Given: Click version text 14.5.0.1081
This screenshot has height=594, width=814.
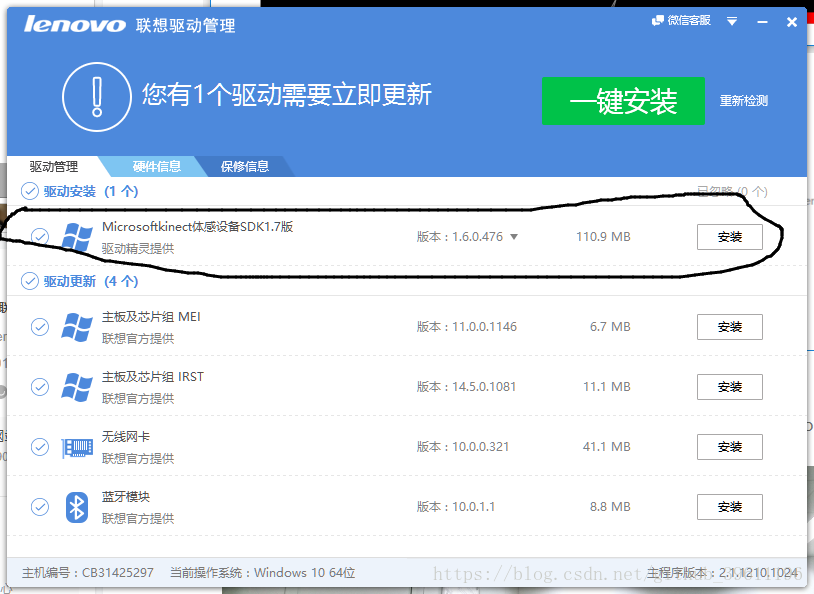Looking at the screenshot, I should [484, 387].
